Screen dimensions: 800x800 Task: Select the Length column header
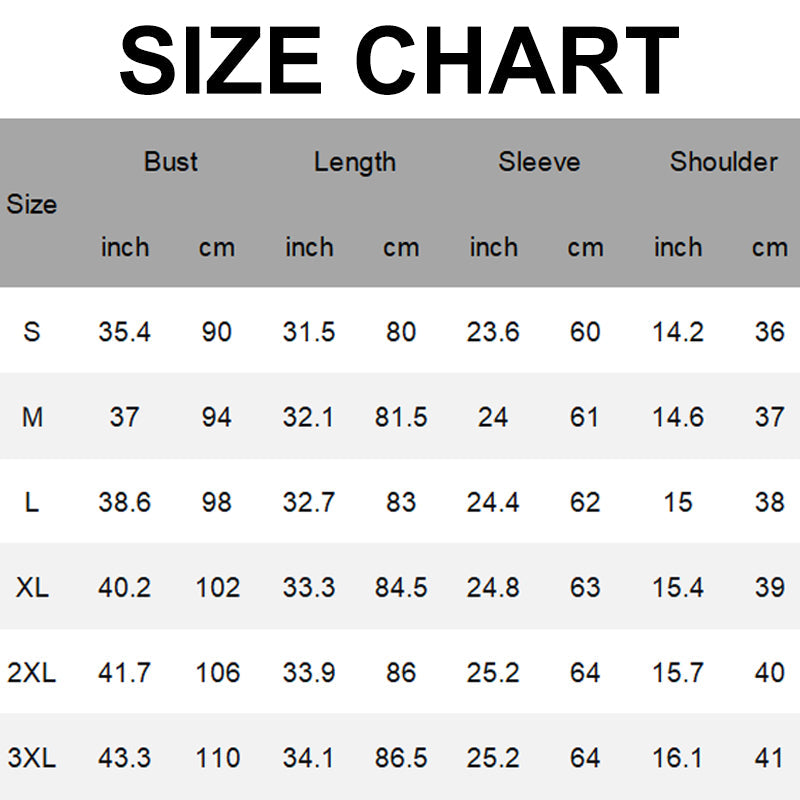[x=355, y=162]
